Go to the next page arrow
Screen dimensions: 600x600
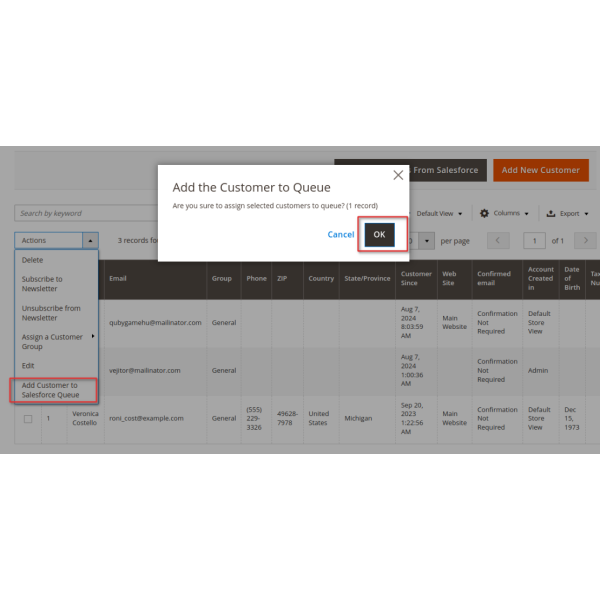586,241
